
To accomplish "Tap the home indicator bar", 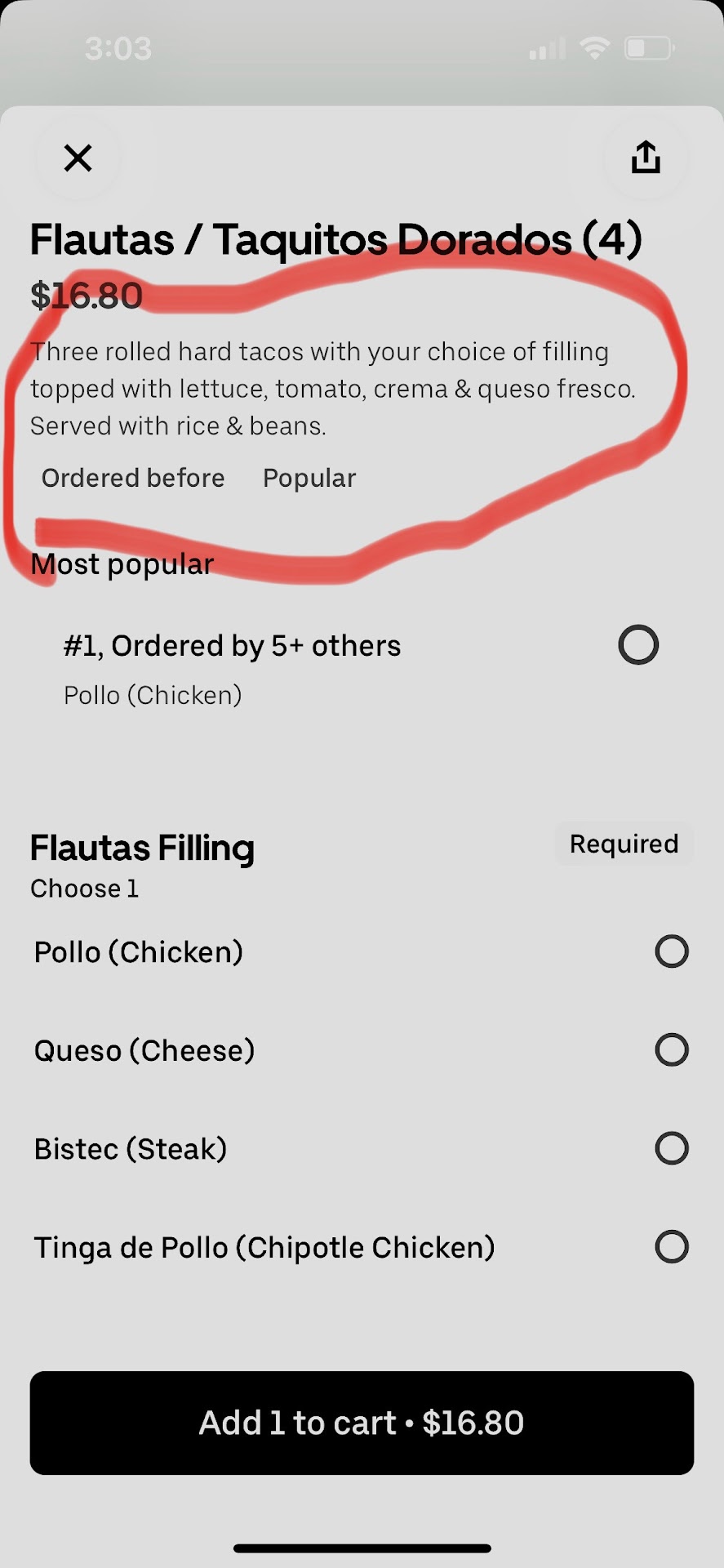I will 362,1548.
